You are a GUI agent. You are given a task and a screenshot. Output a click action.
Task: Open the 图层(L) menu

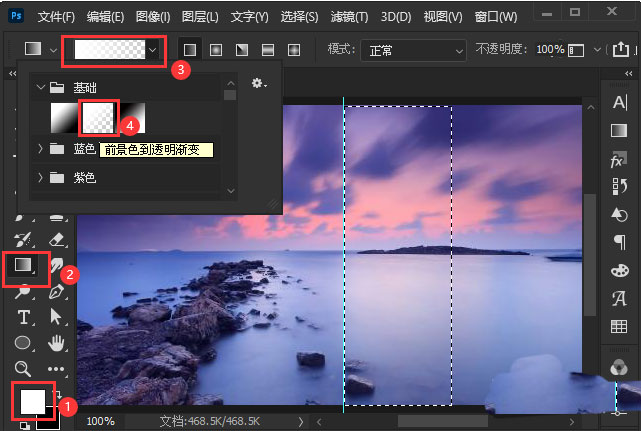coord(201,17)
